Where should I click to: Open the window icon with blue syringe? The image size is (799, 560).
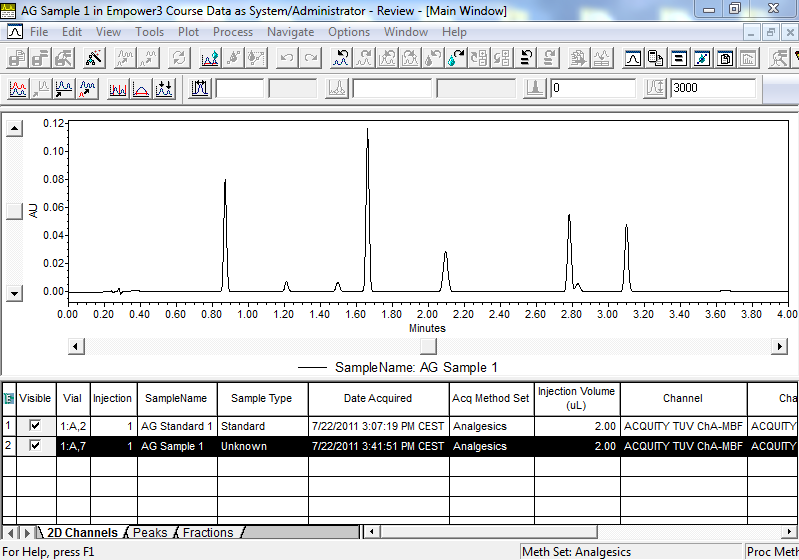point(702,58)
